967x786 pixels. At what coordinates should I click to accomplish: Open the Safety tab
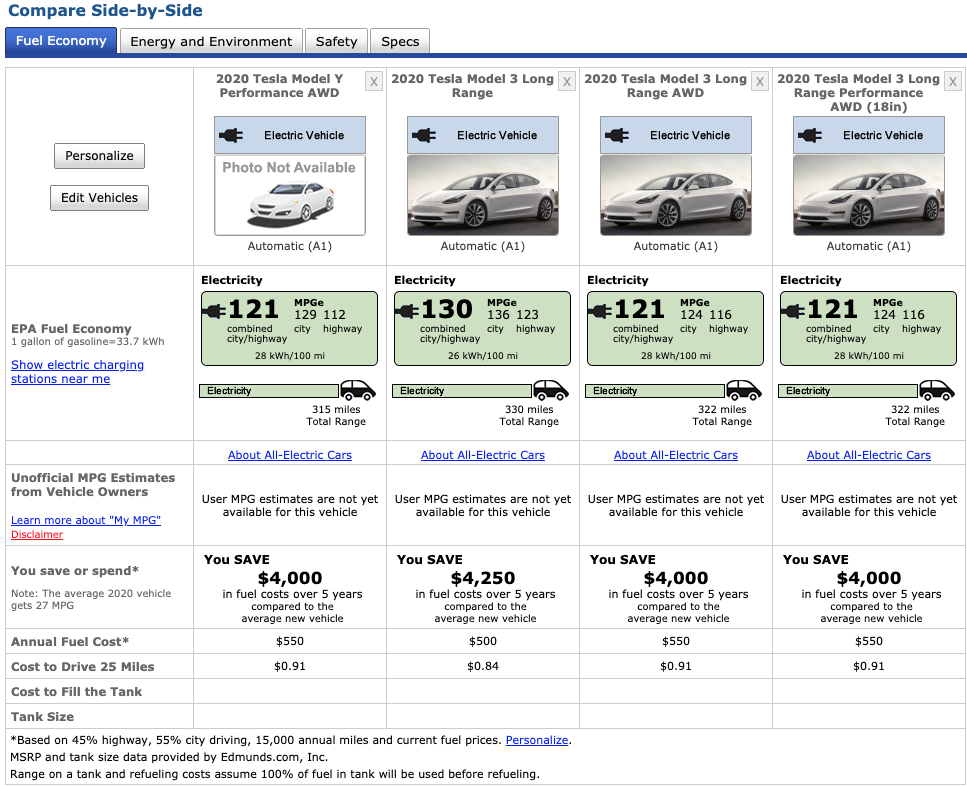pos(337,41)
